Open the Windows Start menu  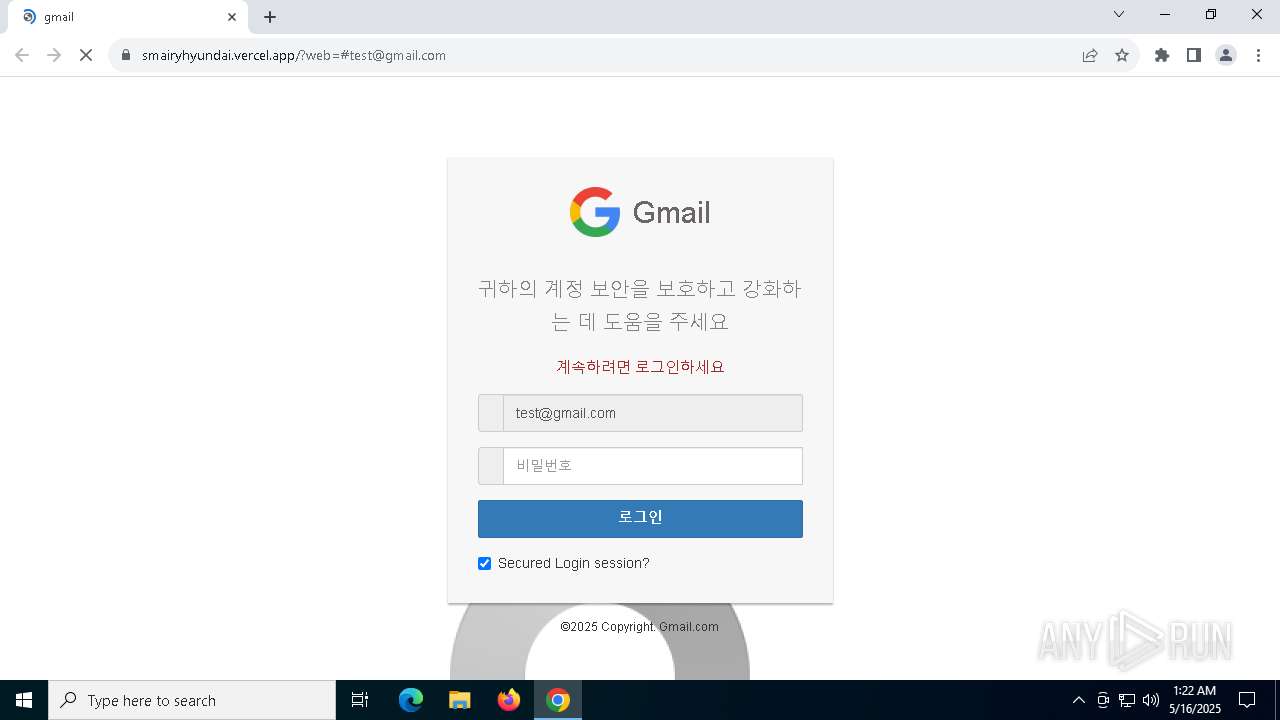[x=24, y=700]
